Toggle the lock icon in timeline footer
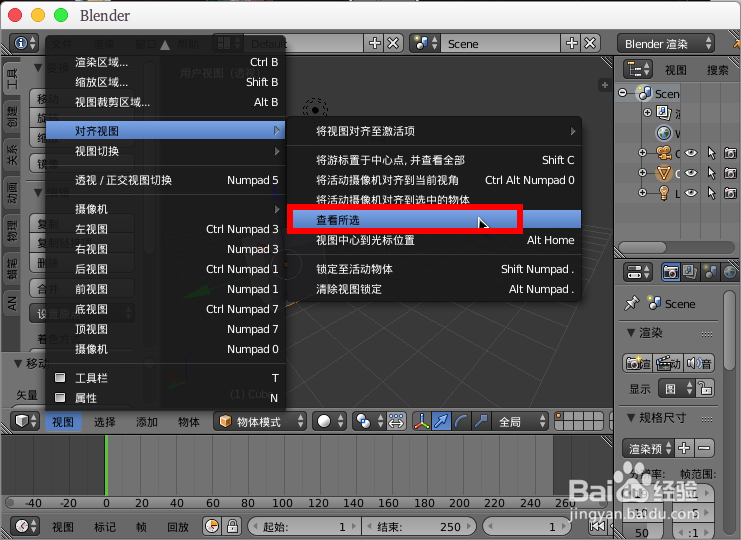 coord(232,526)
